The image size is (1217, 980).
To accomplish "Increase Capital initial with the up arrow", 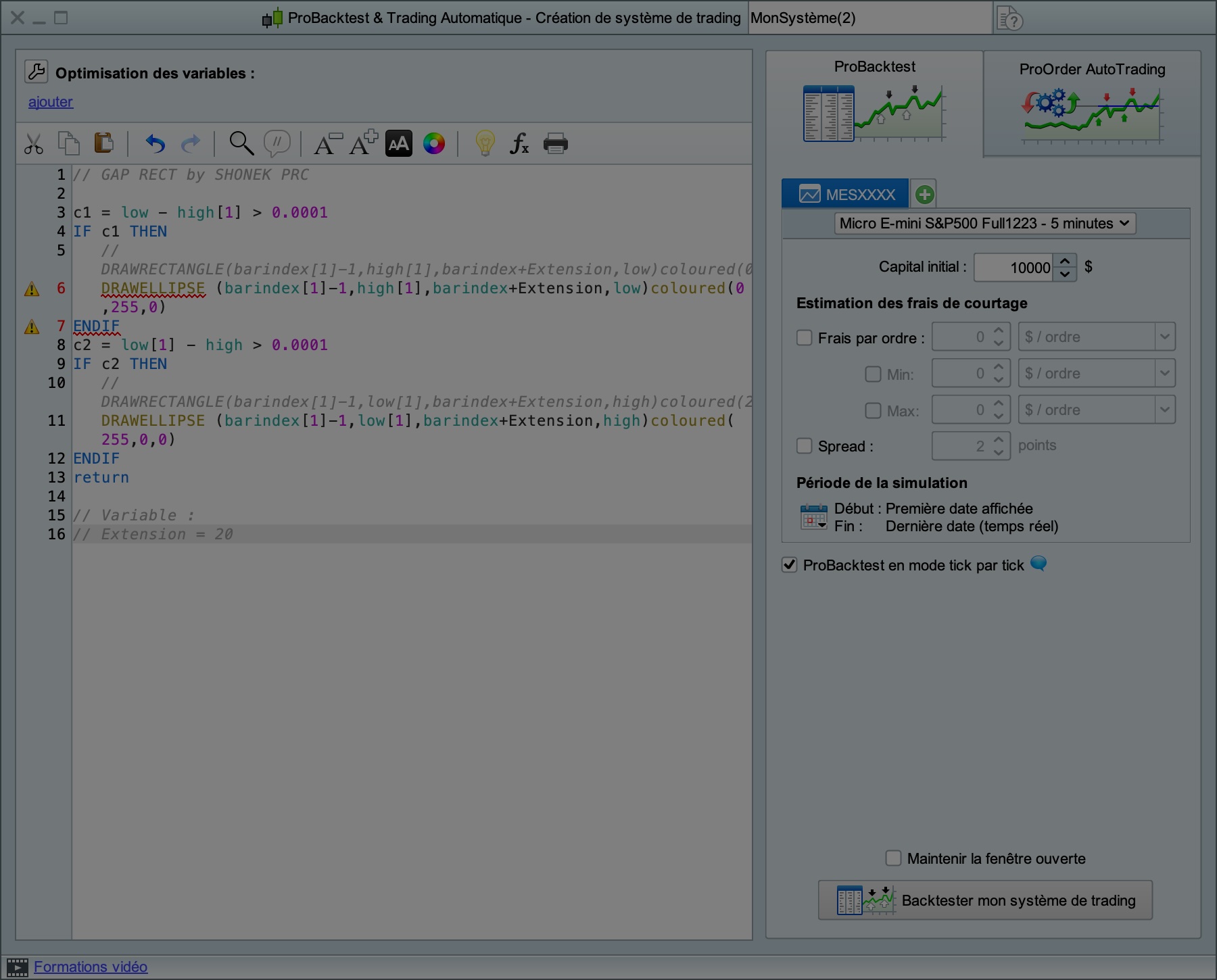I will 1065,261.
